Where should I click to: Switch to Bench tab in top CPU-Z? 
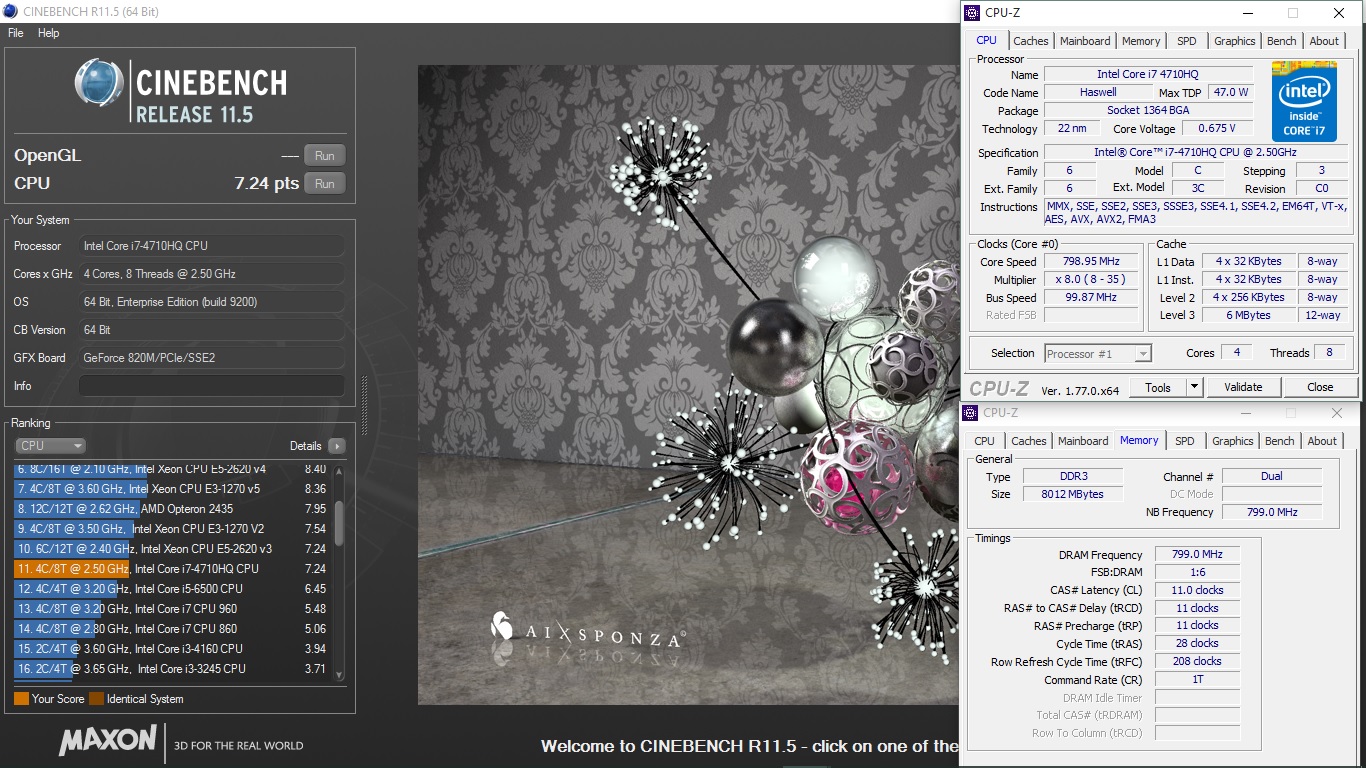tap(1282, 41)
